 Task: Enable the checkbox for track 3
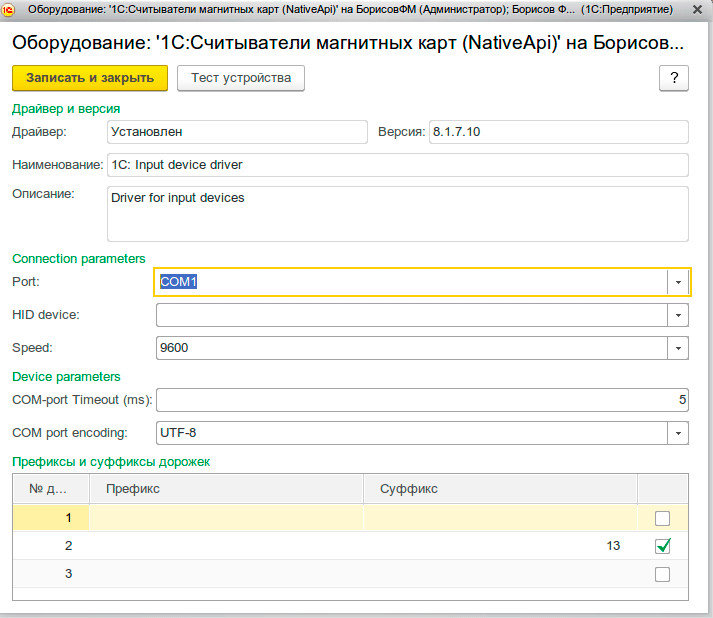click(662, 574)
